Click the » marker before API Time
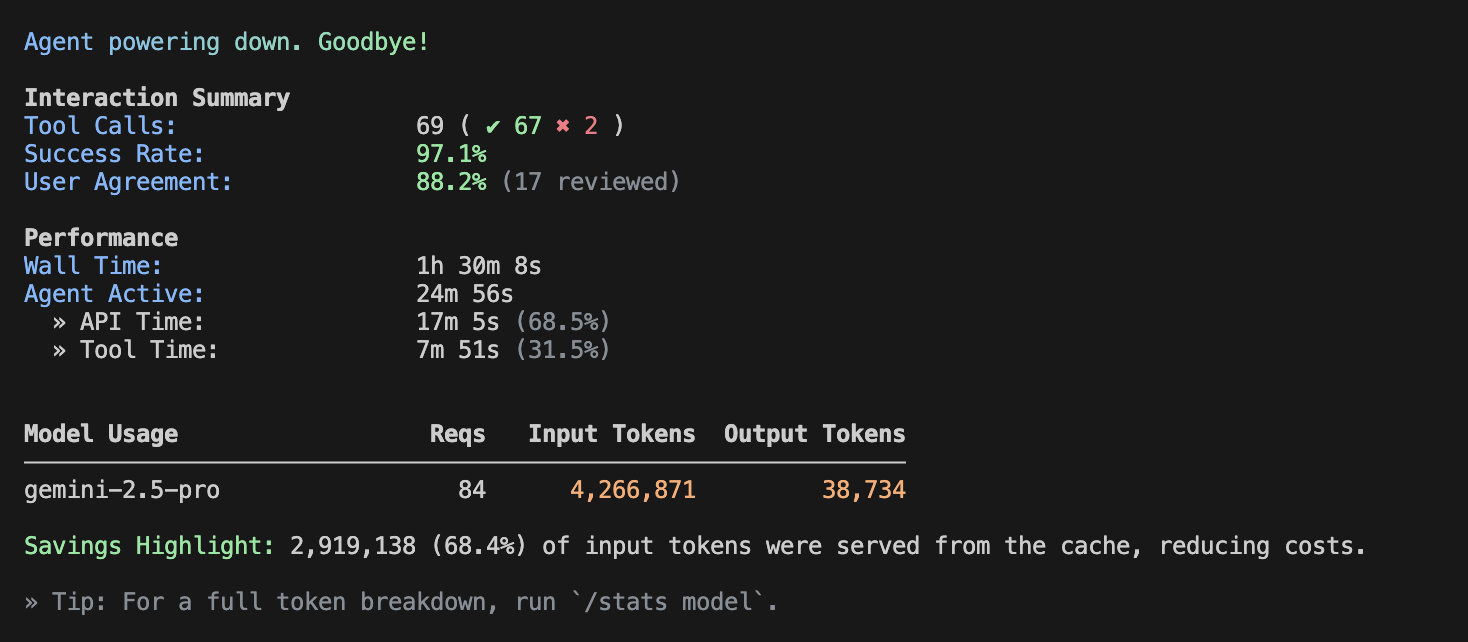The width and height of the screenshot is (1468, 642). tap(60, 322)
